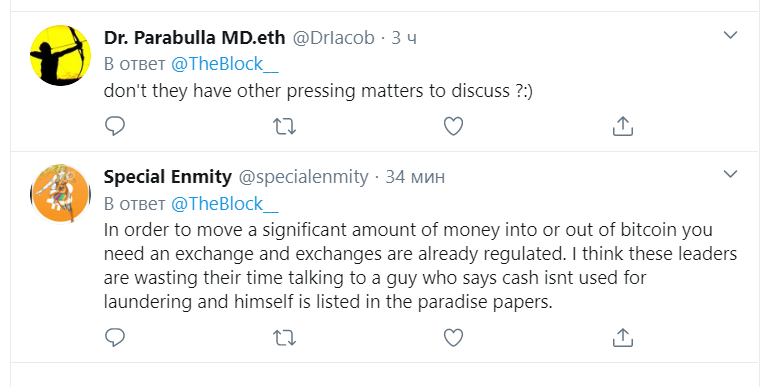Open the Special Enmity display name
Viewport: 764px width, 387px height.
coord(168,176)
